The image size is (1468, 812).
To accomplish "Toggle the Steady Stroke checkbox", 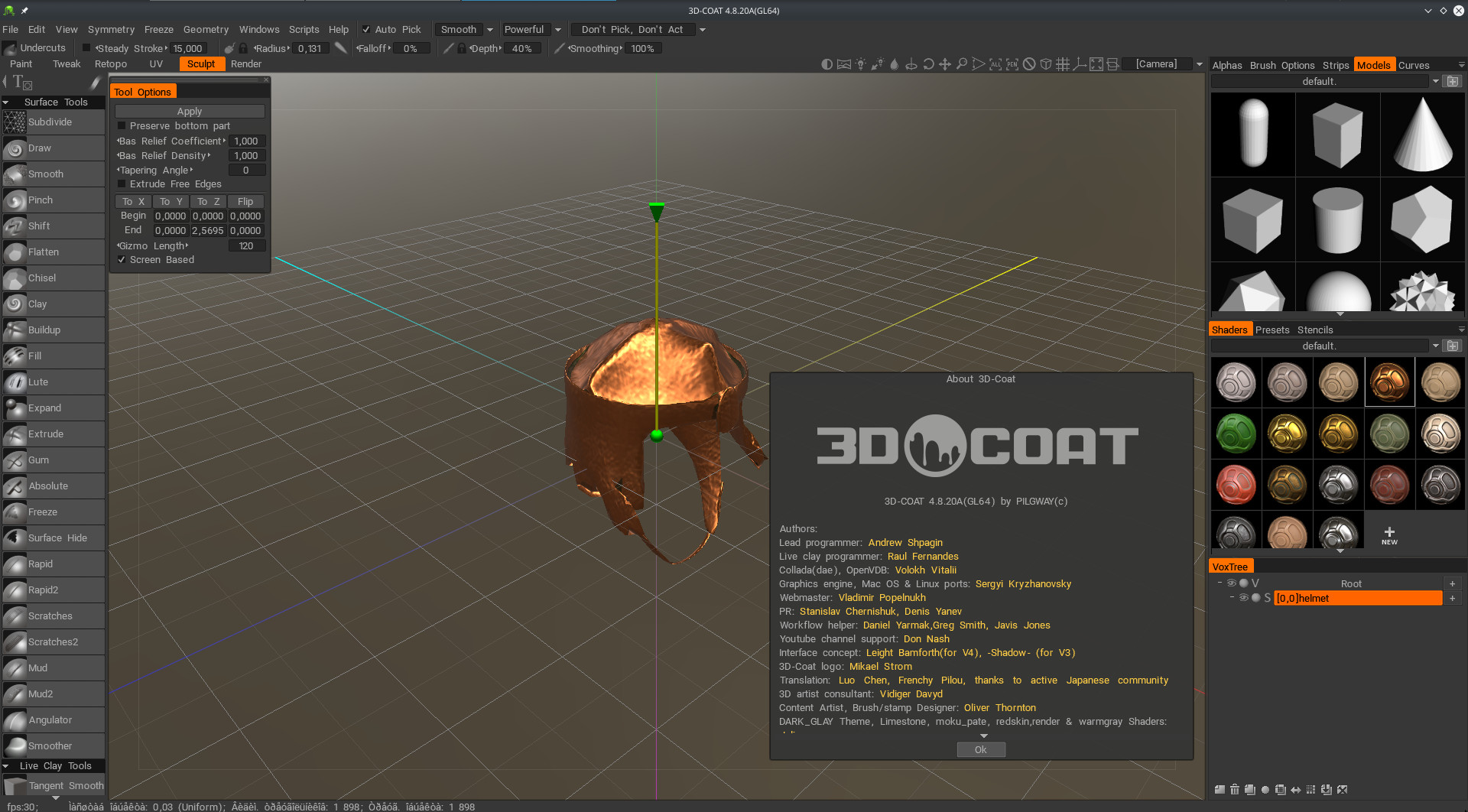I will [86, 48].
